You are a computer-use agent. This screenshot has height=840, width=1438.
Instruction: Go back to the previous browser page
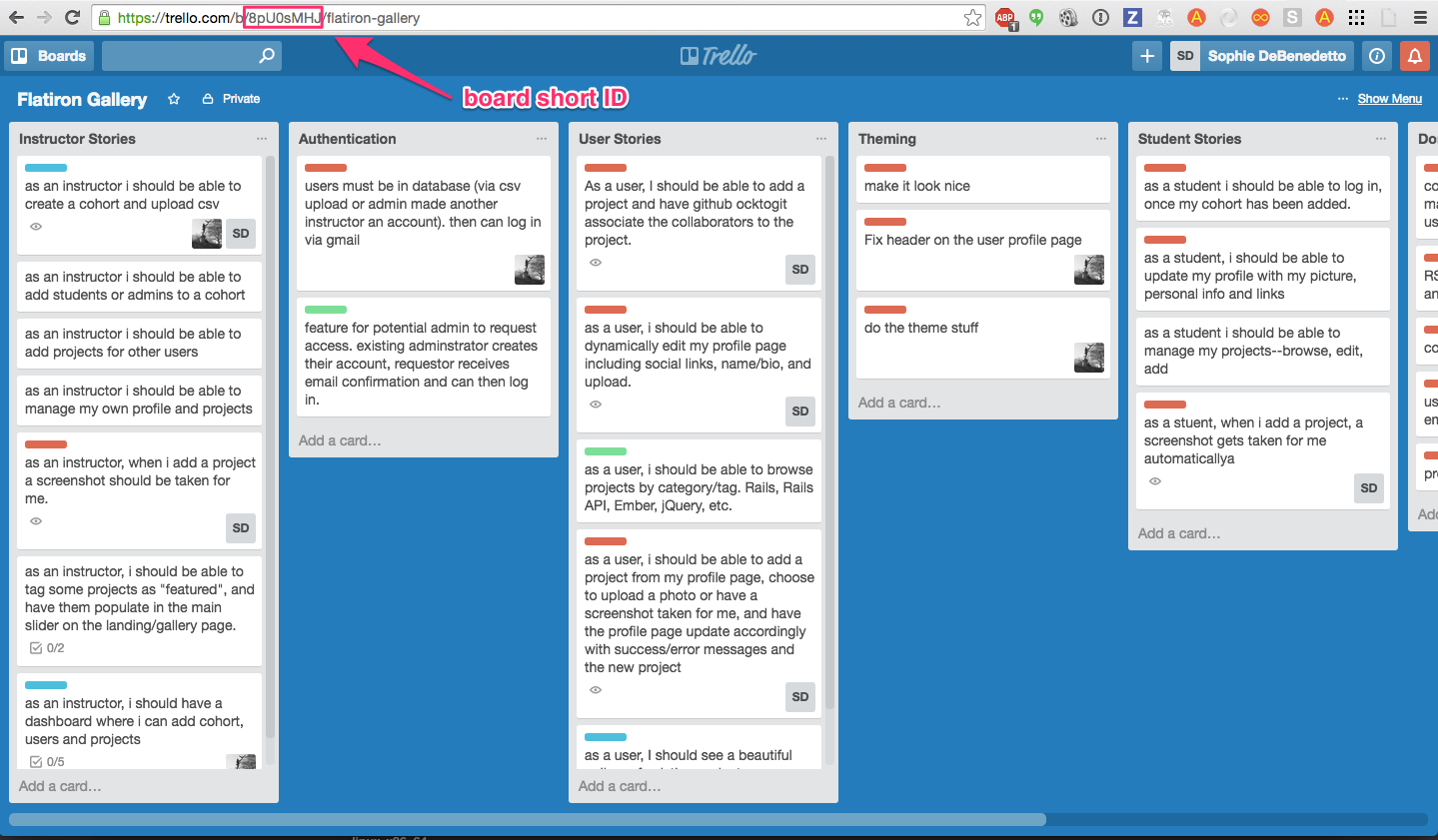pyautogui.click(x=16, y=17)
